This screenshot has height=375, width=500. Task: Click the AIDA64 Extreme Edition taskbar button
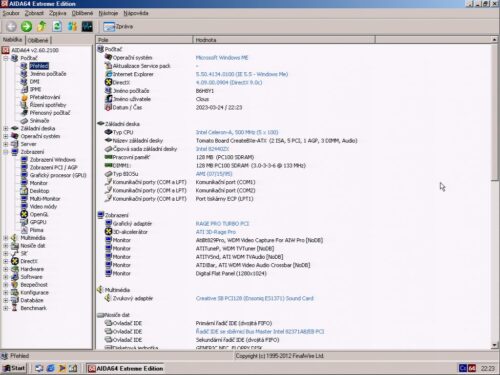(x=125, y=368)
